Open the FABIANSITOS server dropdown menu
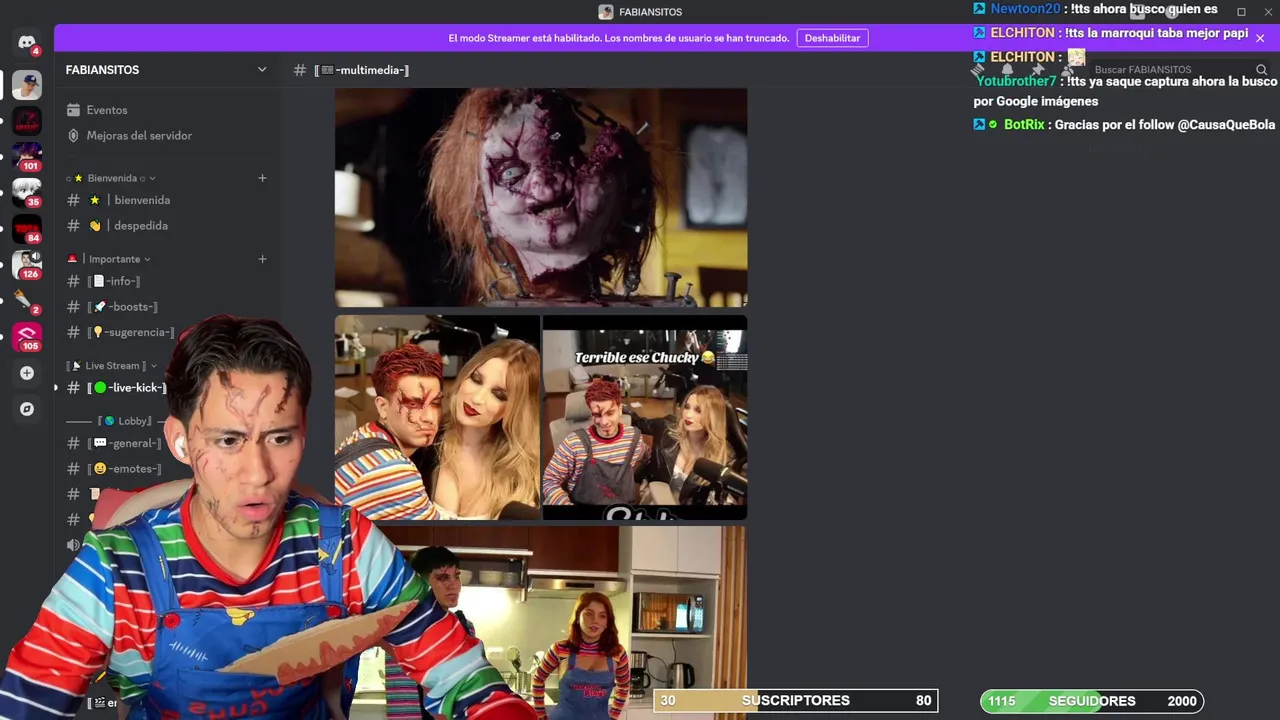The height and width of the screenshot is (720, 1280). tap(262, 70)
